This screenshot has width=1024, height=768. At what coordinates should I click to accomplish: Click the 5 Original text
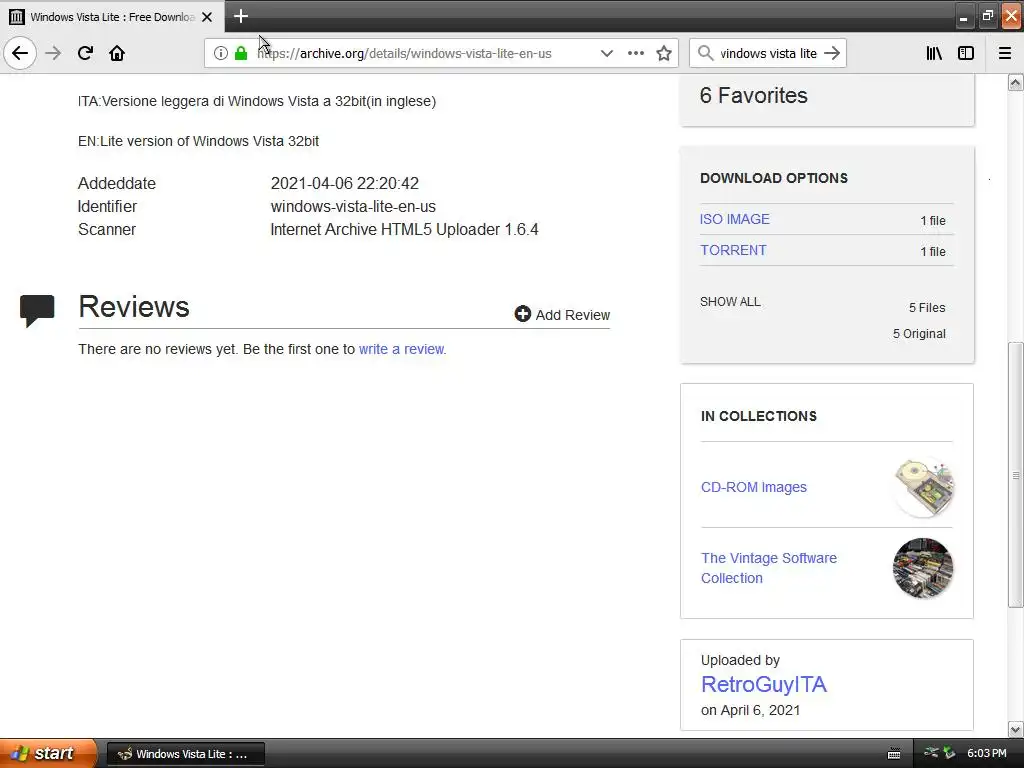point(919,334)
